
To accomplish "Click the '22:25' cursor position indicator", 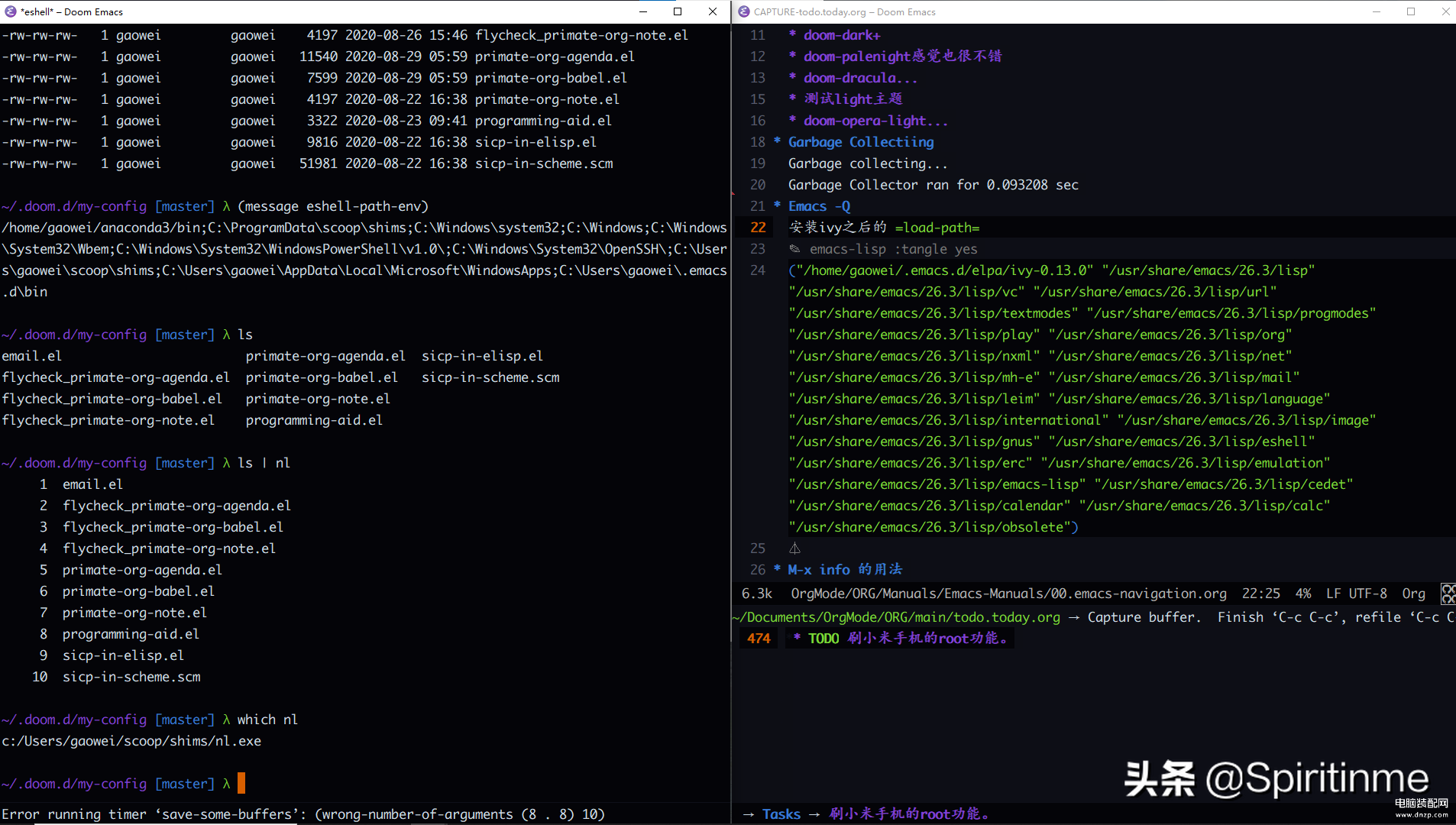I will [x=1261, y=594].
